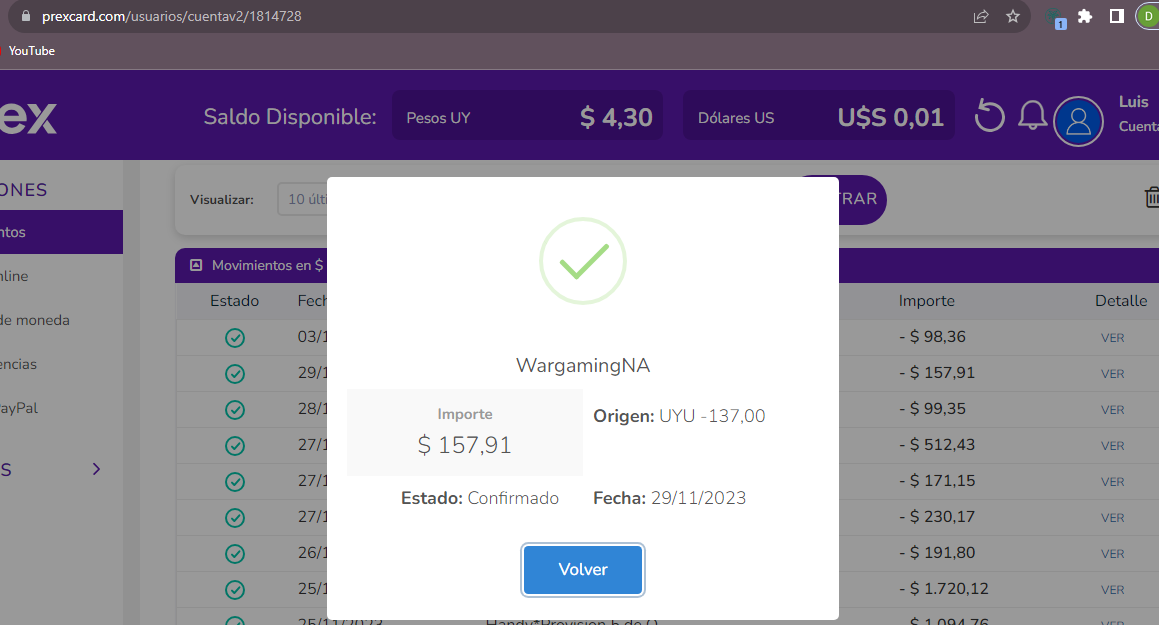Click the site lock icon in address bar

pos(26,16)
